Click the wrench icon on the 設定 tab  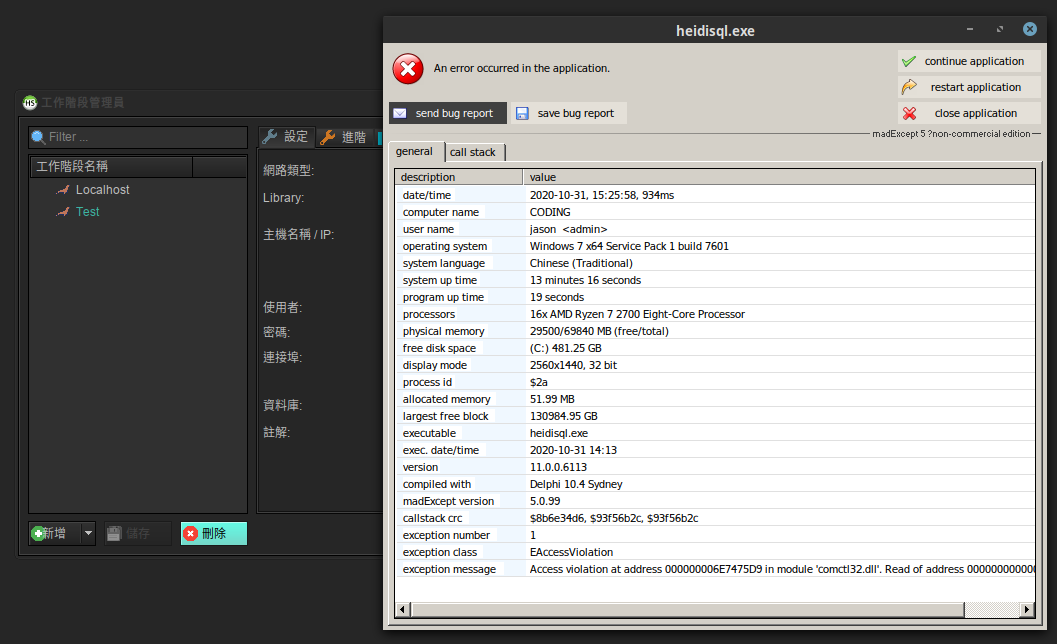270,137
